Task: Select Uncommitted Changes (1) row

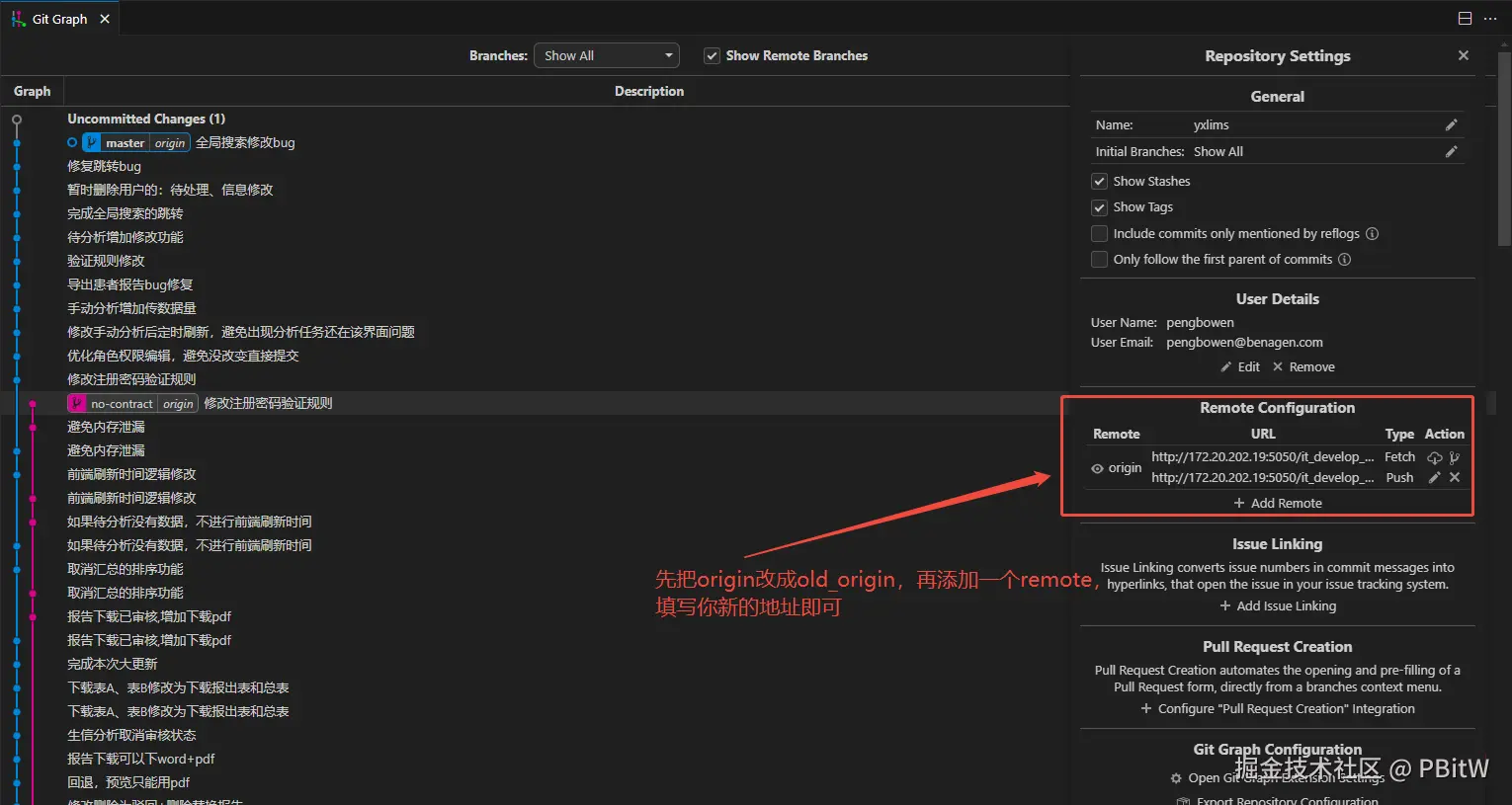Action: (146, 119)
